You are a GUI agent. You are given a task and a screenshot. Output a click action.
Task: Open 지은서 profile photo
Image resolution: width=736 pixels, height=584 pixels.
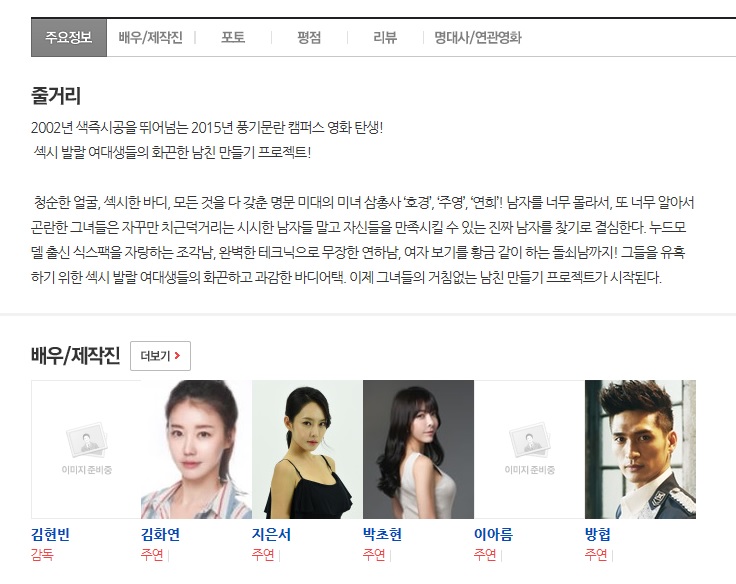click(x=307, y=449)
